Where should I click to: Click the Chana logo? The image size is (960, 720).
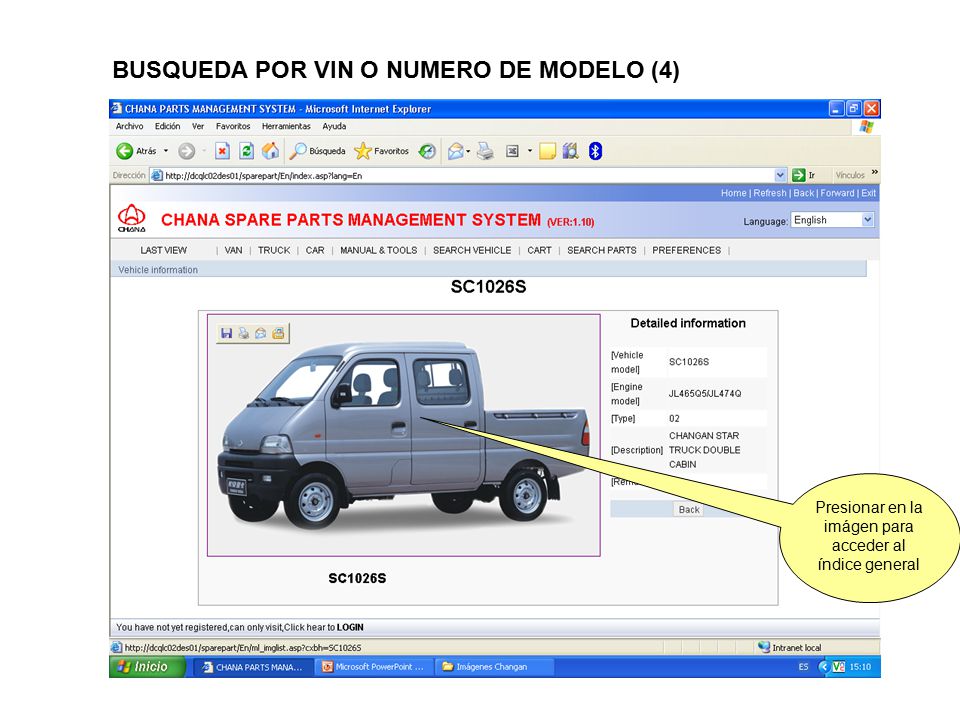point(132,219)
